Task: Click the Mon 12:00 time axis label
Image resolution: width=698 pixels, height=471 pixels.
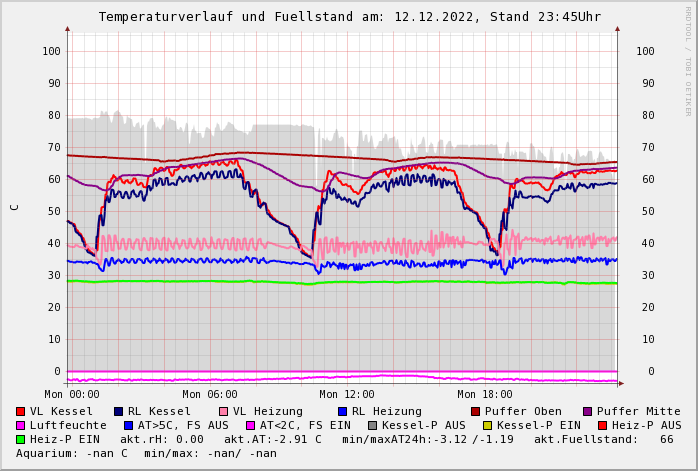Action: tap(346, 394)
